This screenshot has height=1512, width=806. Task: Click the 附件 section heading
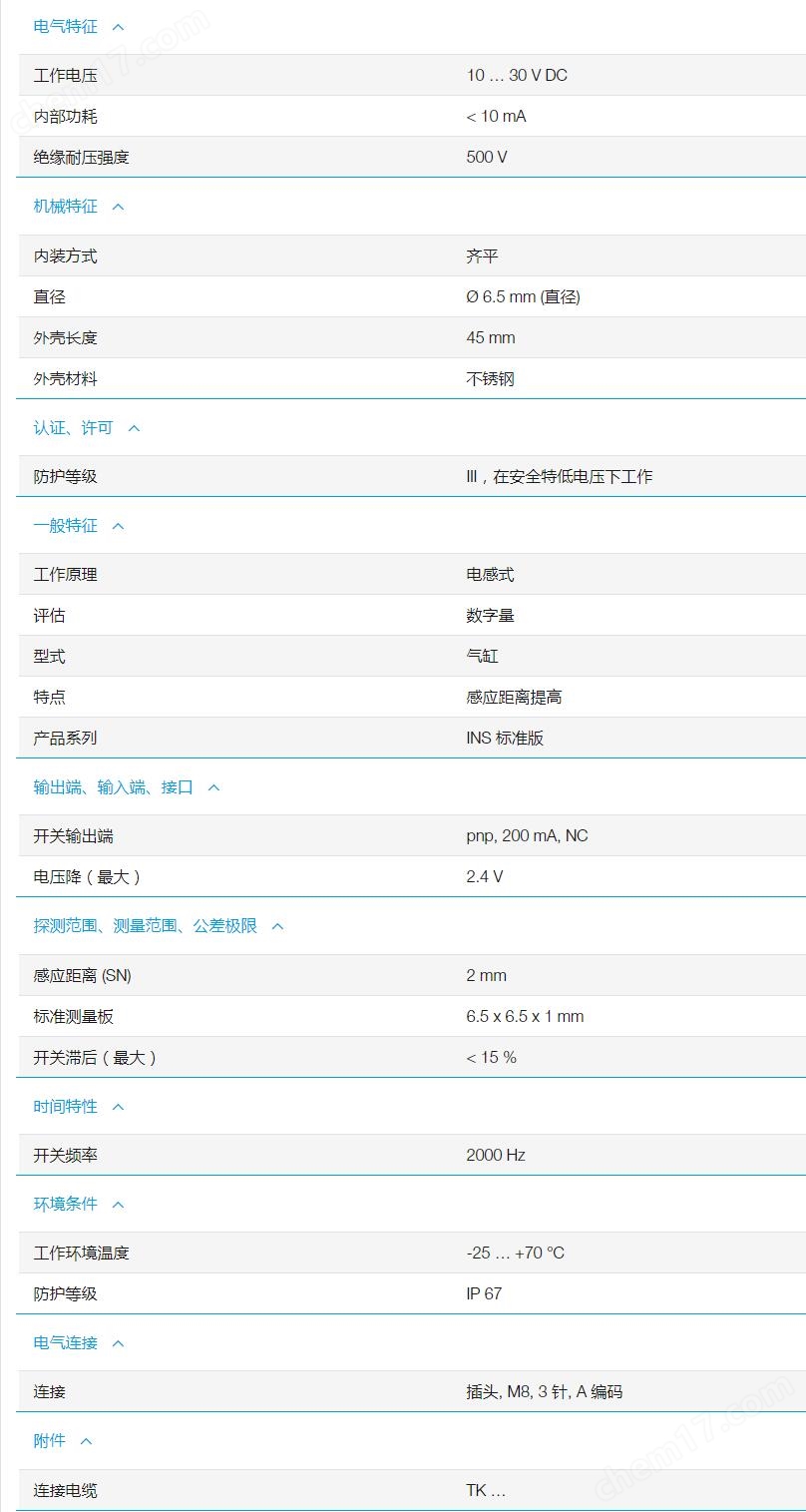point(50,1441)
